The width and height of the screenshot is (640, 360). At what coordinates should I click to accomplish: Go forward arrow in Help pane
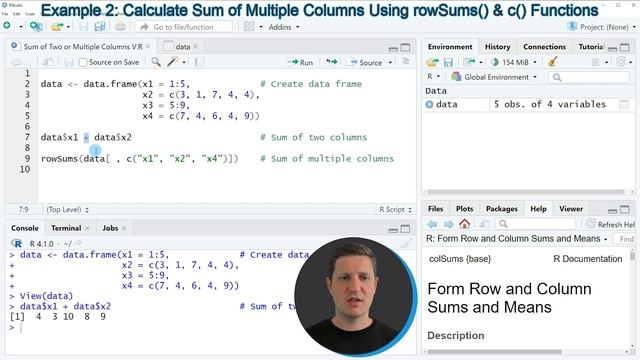point(449,224)
